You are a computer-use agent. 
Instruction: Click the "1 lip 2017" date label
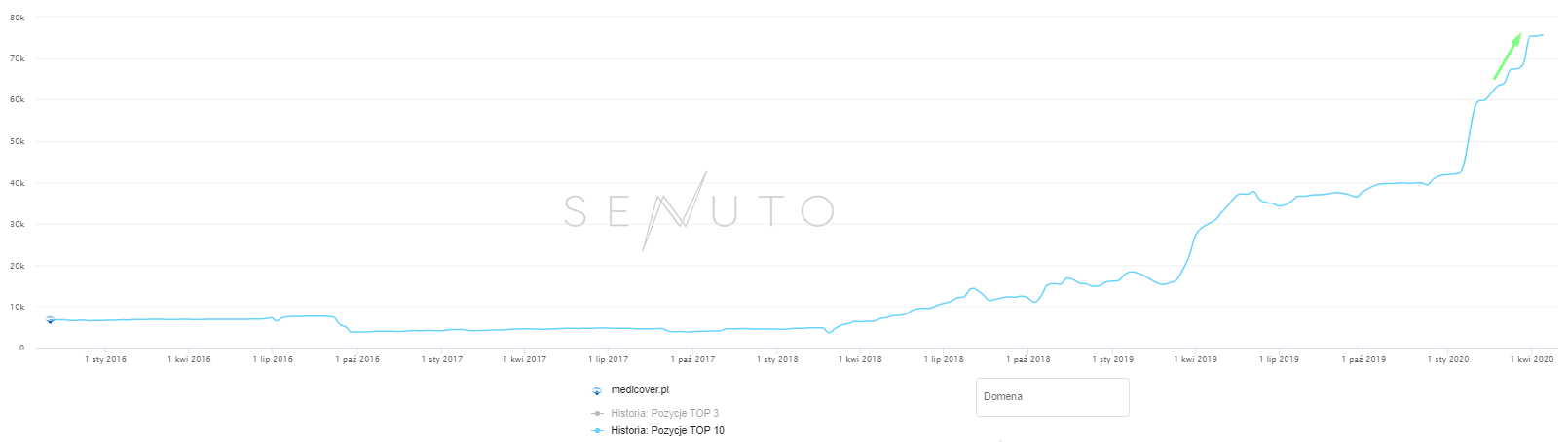pos(608,360)
